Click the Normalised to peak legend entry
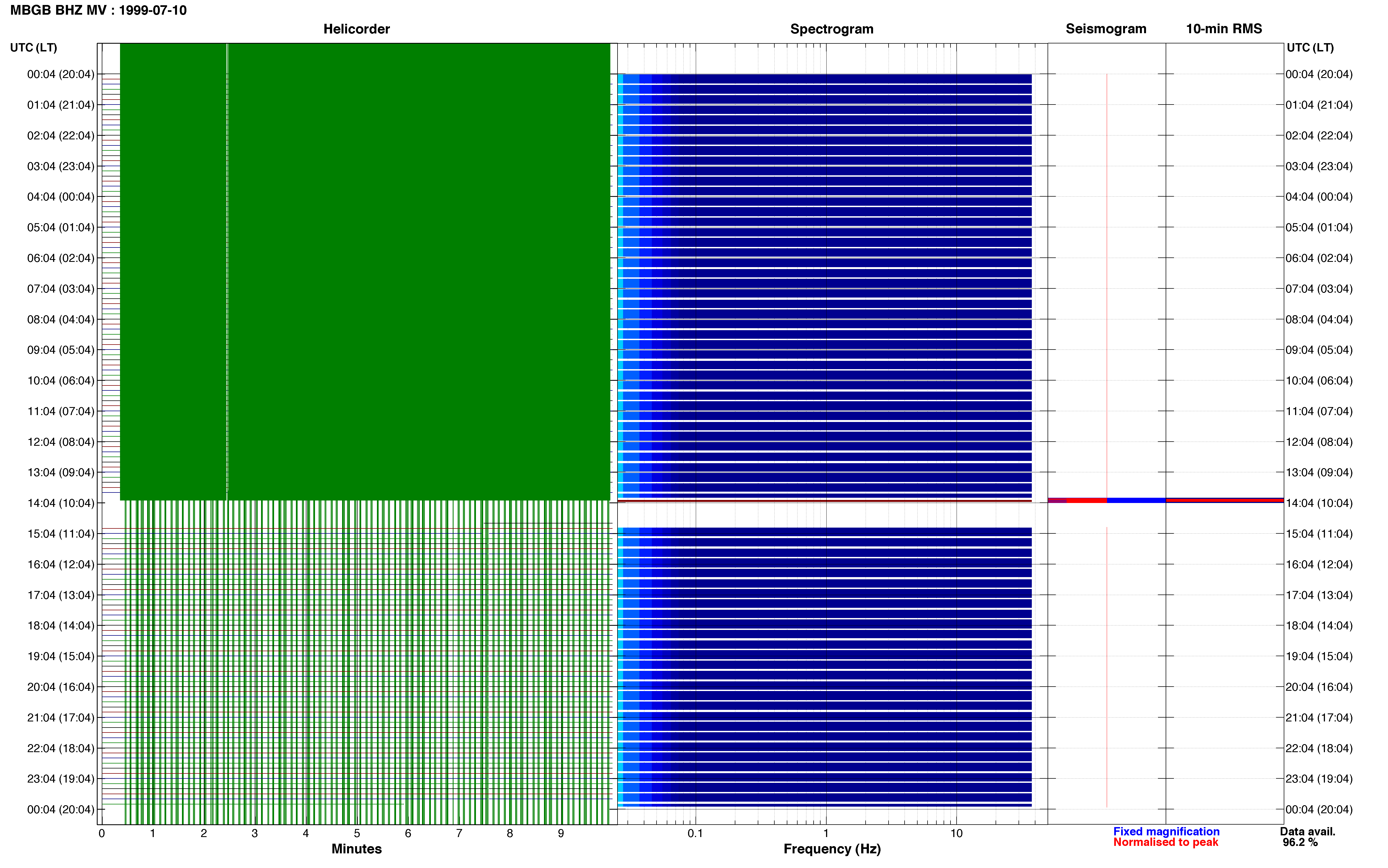 1165,842
